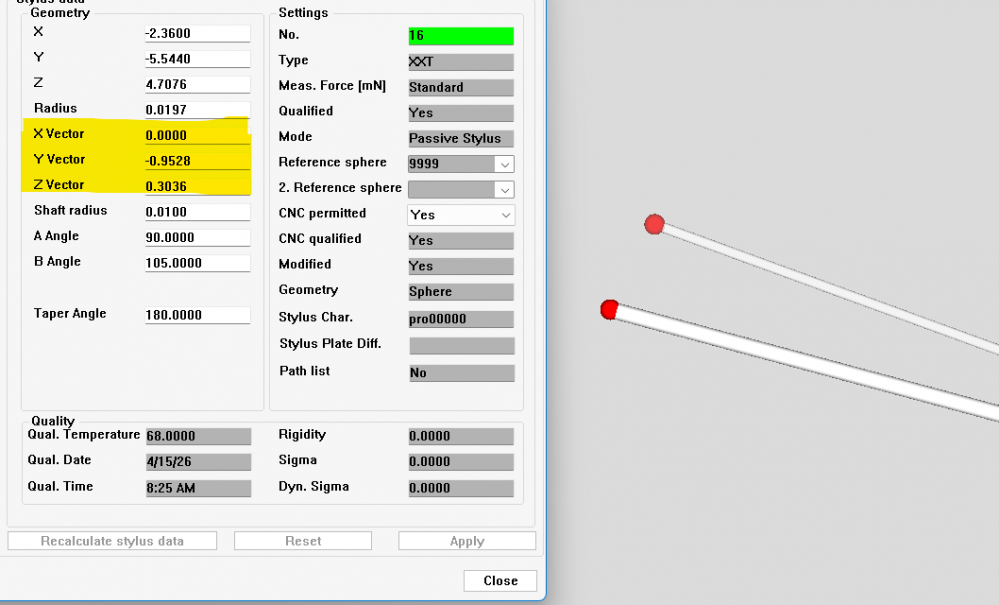Click the B Angle input field

point(197,263)
